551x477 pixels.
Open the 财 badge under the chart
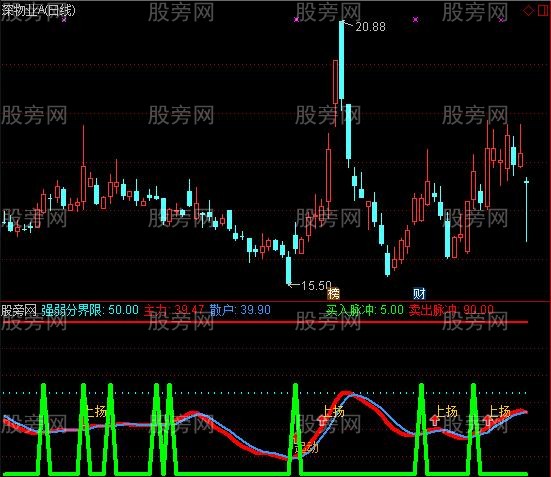click(419, 293)
